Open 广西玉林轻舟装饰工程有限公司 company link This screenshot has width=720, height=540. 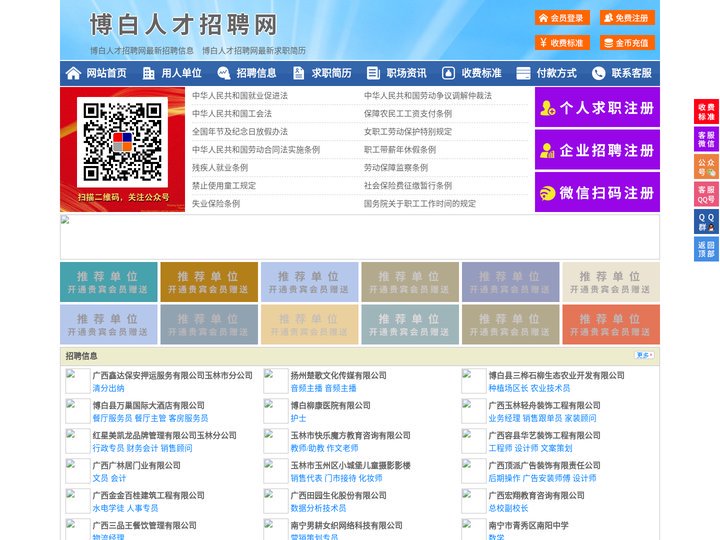[544, 405]
